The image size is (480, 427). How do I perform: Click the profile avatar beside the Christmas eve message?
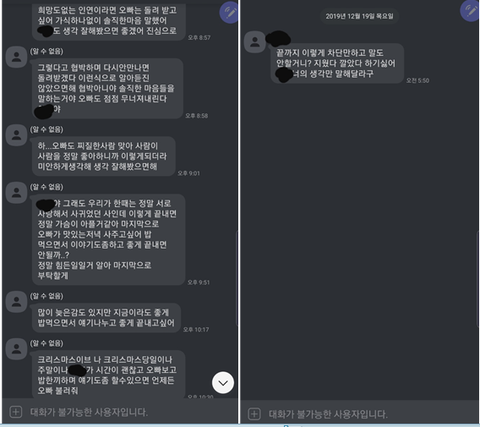(x=16, y=349)
